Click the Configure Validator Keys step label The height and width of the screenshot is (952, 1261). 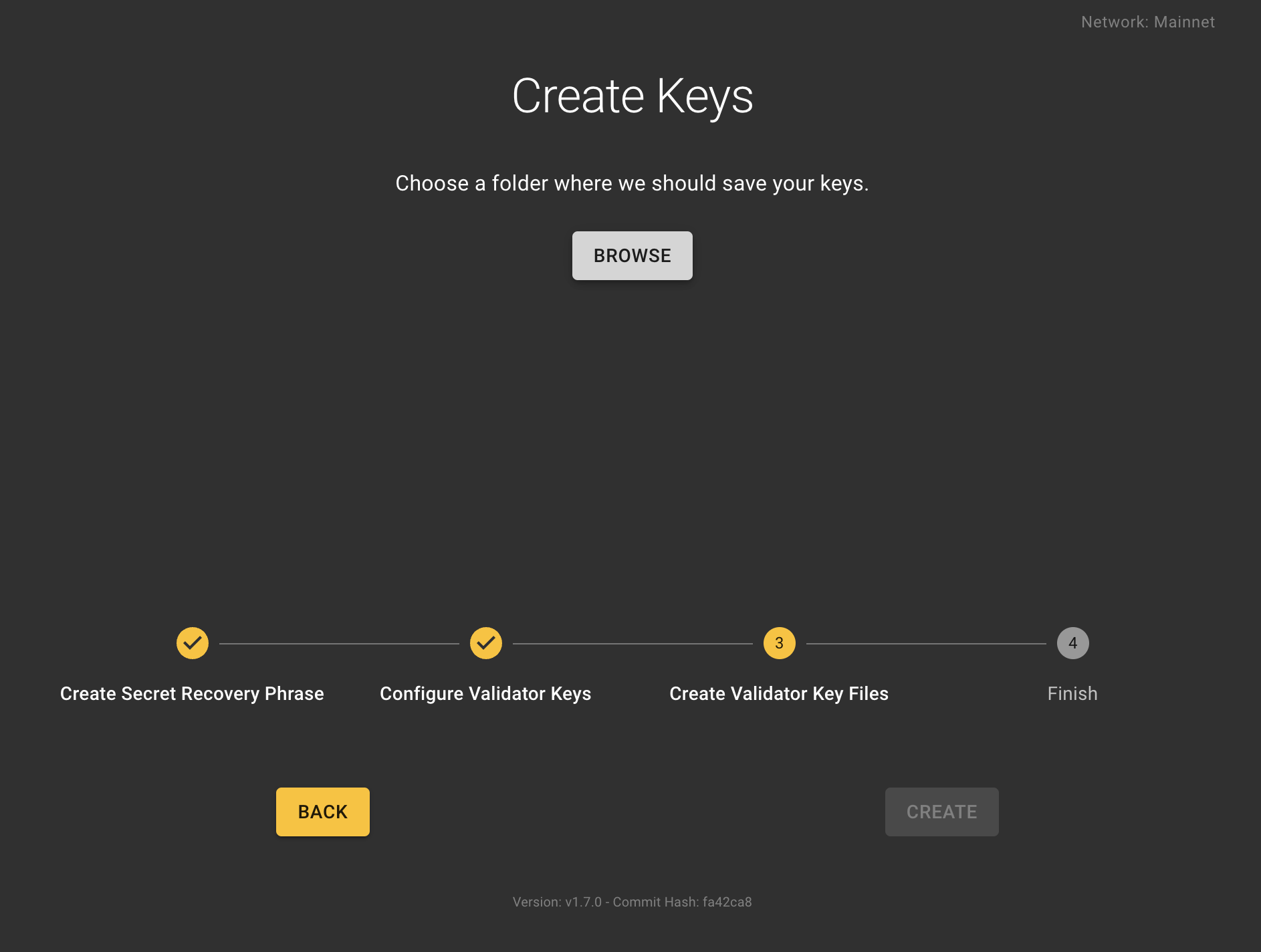tap(485, 694)
